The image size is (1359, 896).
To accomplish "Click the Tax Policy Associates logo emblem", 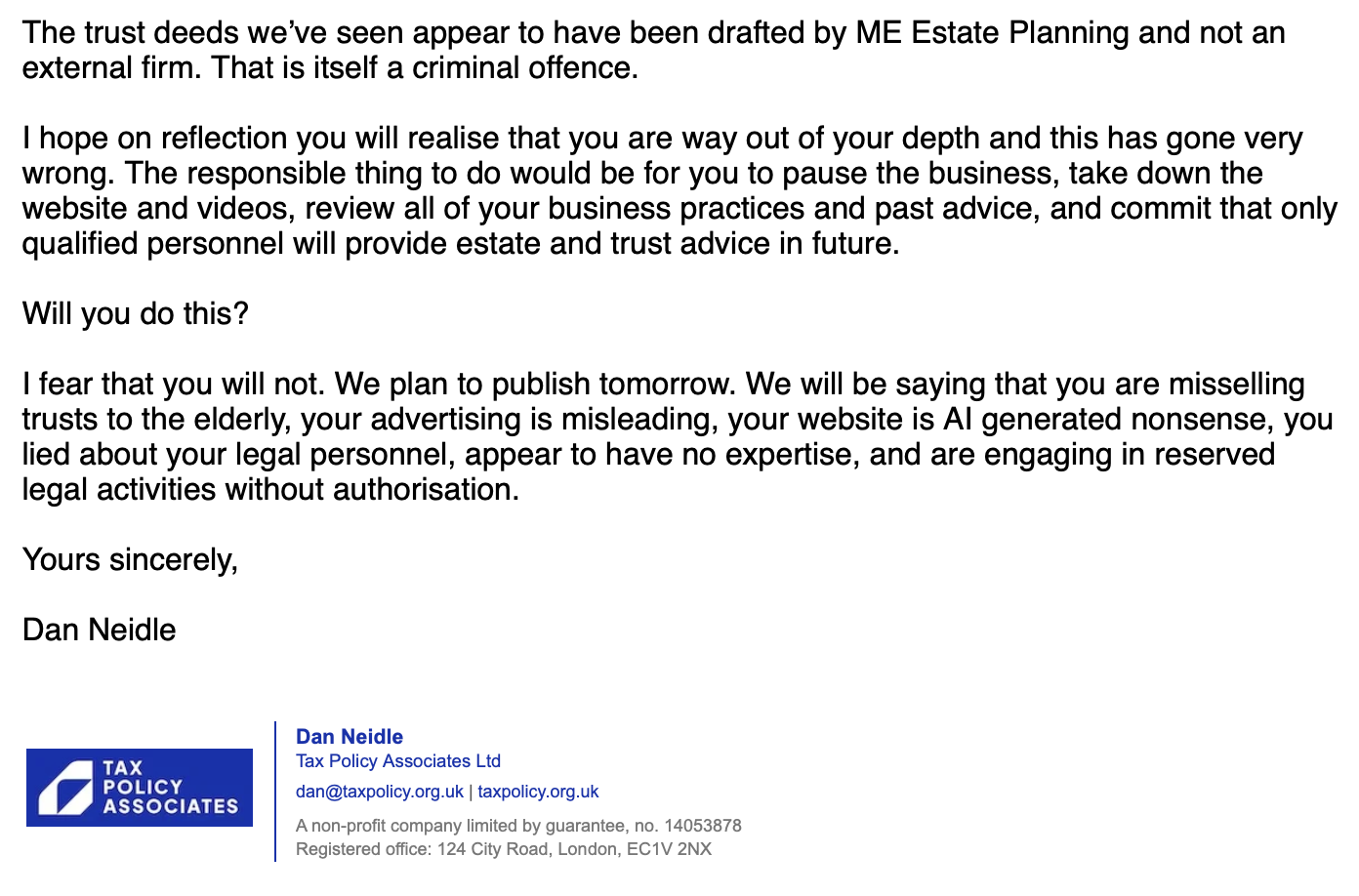I will [x=64, y=789].
